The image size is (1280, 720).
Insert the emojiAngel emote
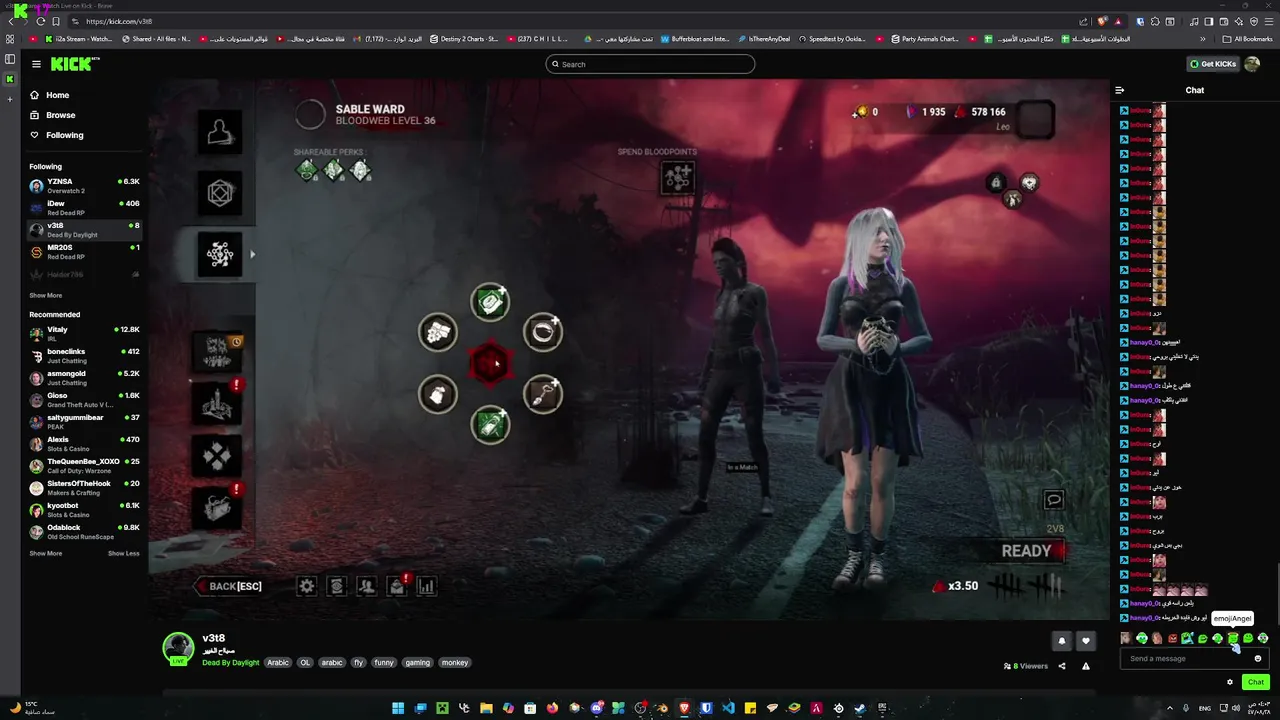[1233, 638]
